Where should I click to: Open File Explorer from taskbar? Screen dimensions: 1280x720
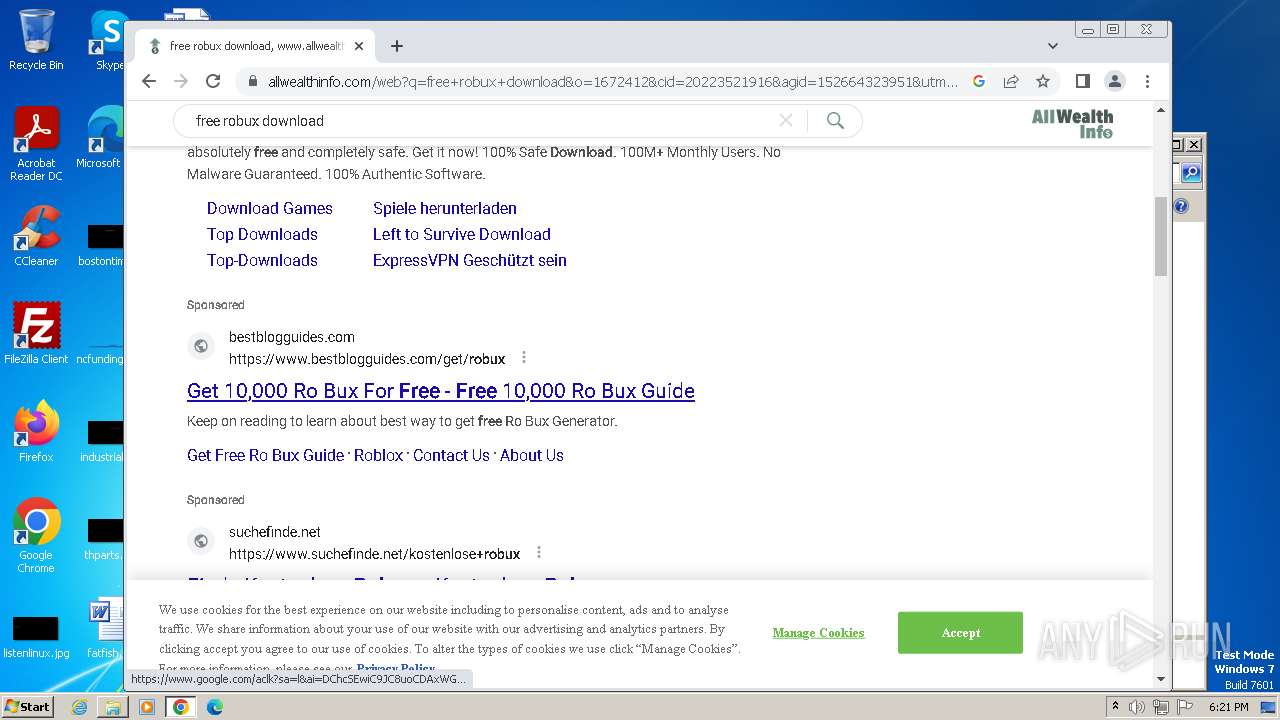pos(113,707)
